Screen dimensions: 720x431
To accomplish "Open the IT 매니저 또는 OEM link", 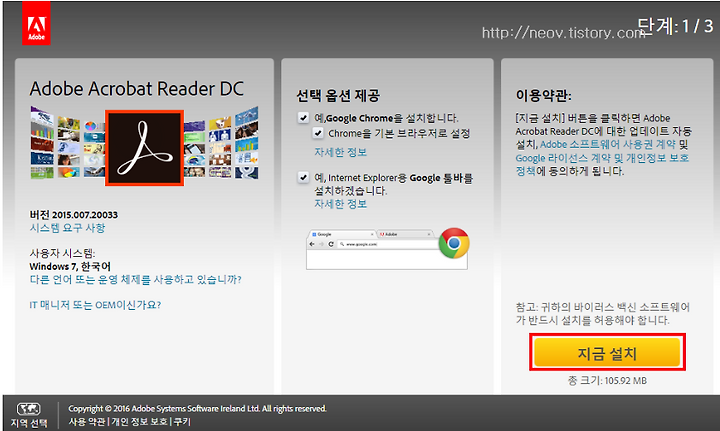I will tap(95, 305).
